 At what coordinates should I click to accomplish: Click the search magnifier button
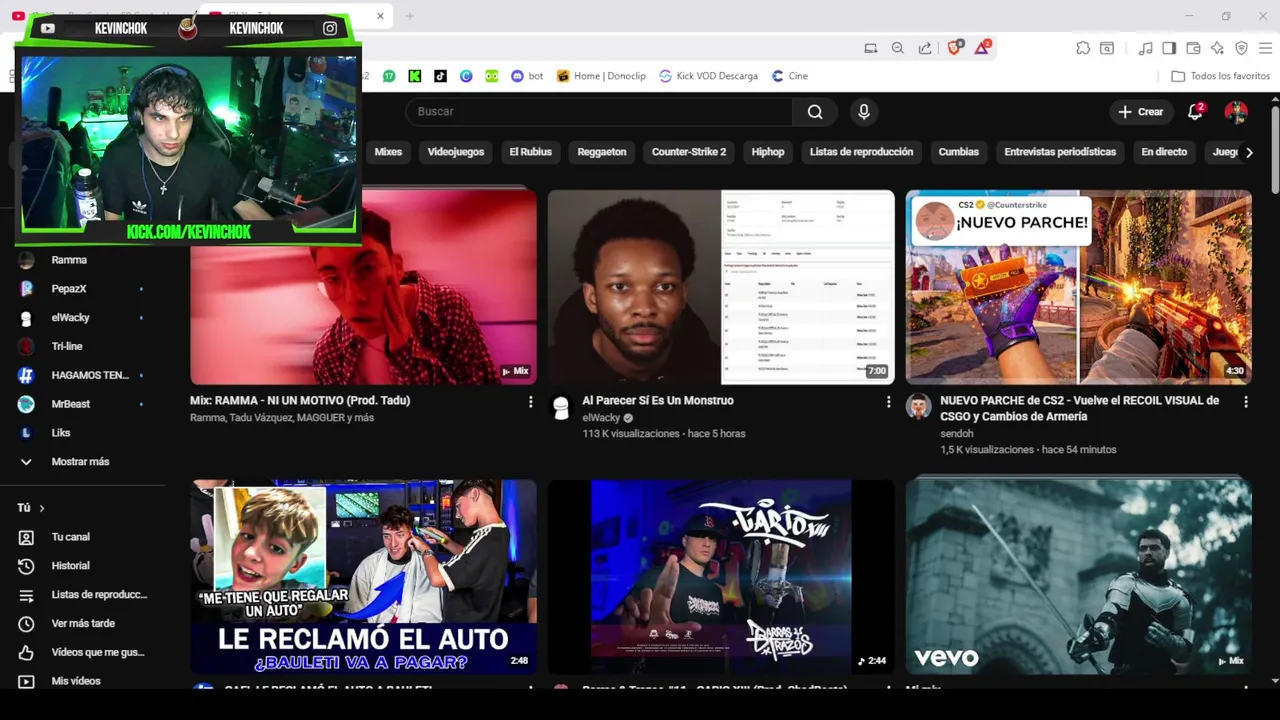point(815,112)
